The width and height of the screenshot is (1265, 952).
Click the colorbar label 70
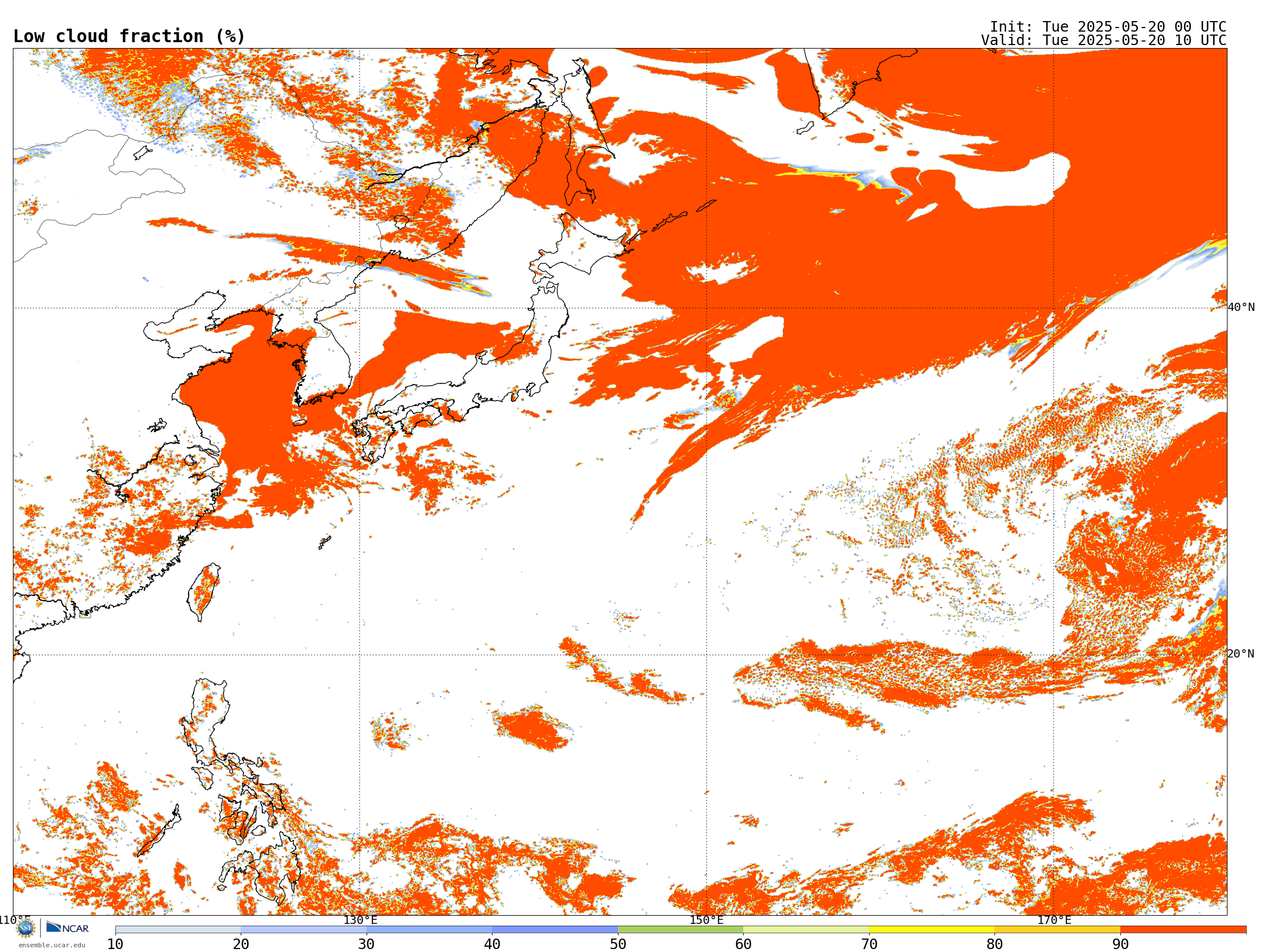pyautogui.click(x=869, y=944)
